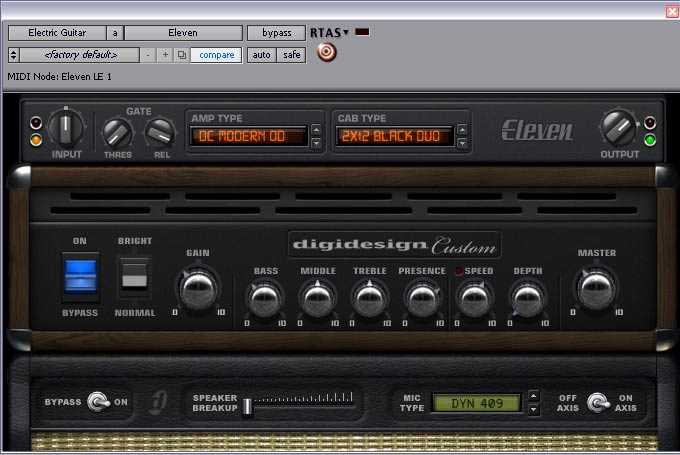Toggle the BRIGHT/NORMAL switch
The image size is (680, 455).
click(134, 277)
